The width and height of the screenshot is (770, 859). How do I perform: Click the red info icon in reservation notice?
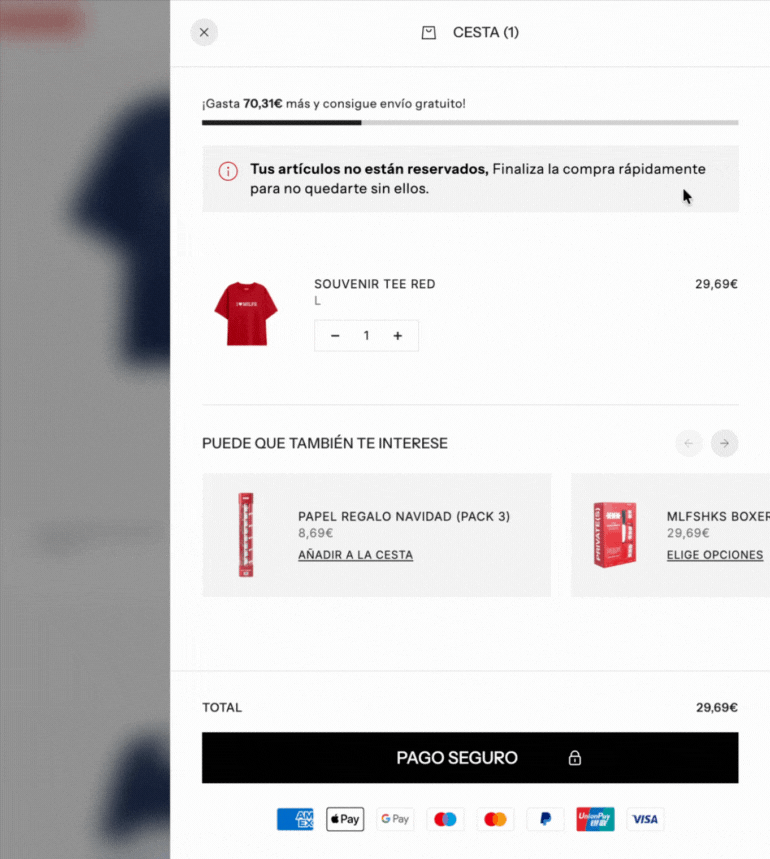(228, 171)
